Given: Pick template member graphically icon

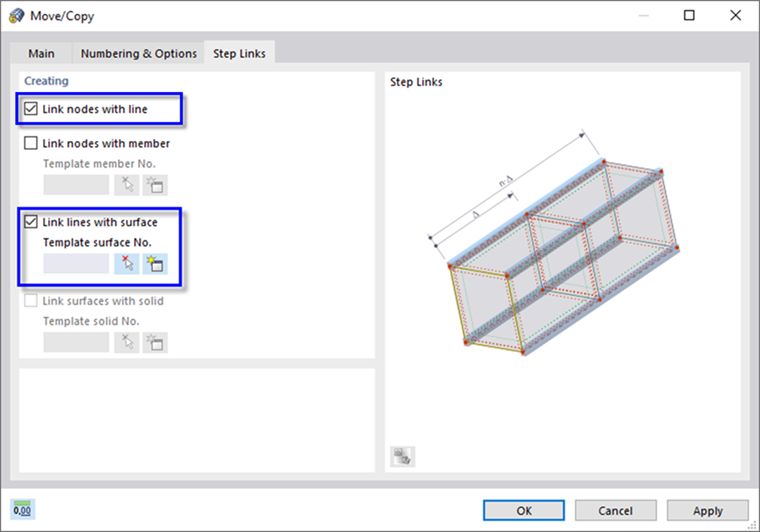Looking at the screenshot, I should pos(127,185).
